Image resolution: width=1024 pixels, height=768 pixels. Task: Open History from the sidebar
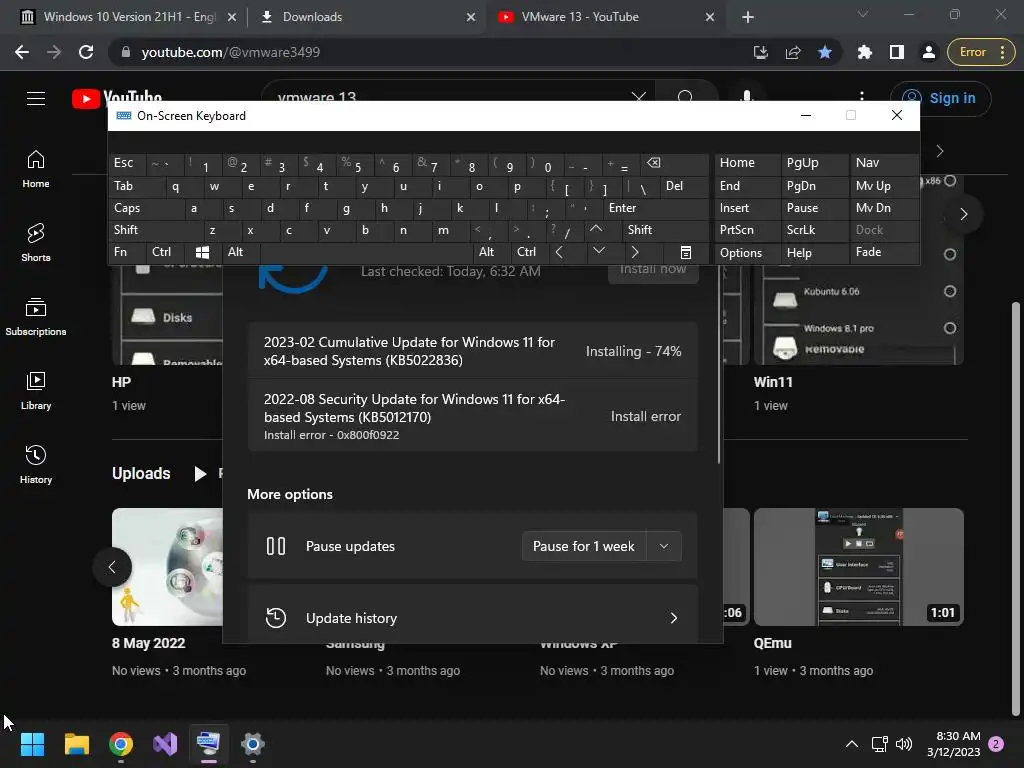pos(35,464)
